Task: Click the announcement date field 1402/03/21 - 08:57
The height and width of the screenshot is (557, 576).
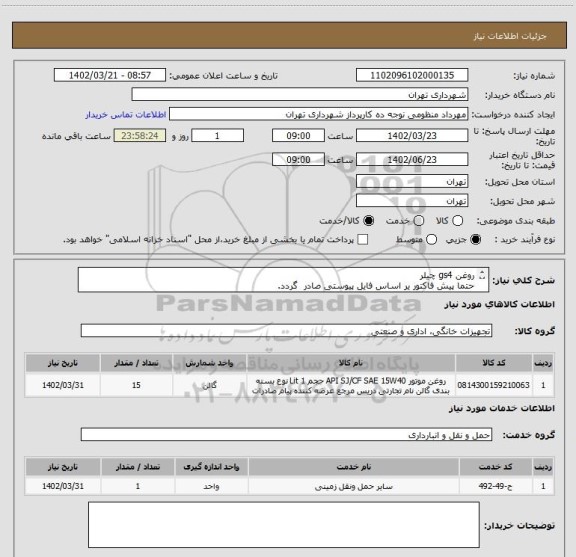Action: (110, 75)
